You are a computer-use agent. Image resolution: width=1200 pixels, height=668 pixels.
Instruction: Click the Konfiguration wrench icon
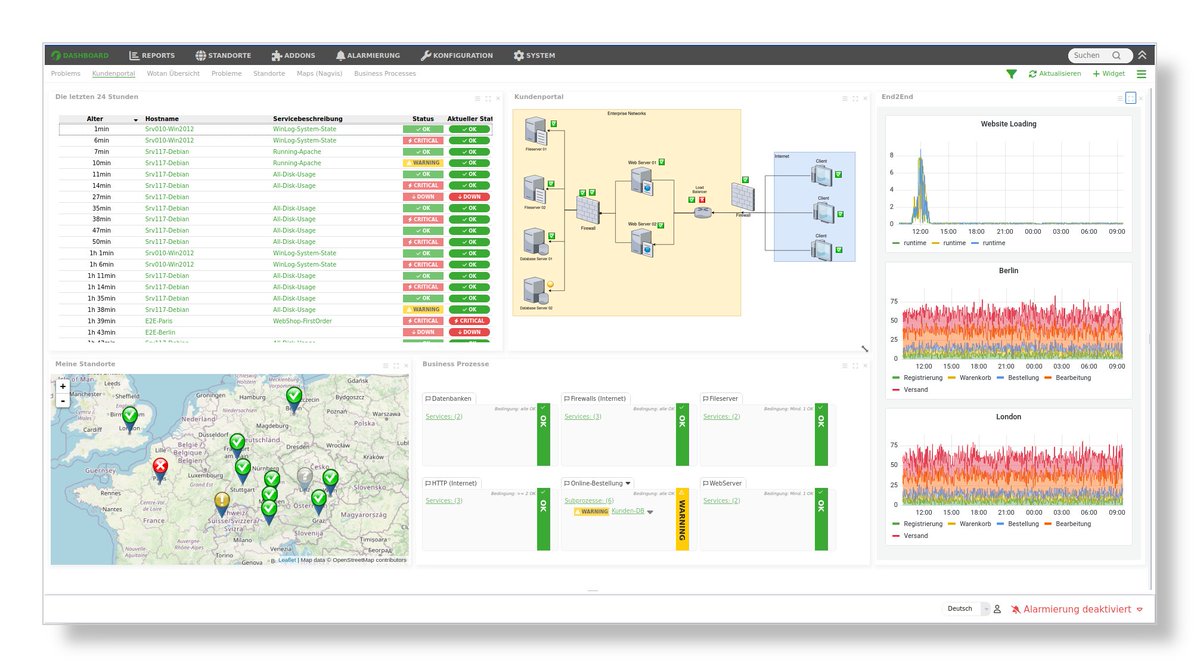click(x=424, y=55)
